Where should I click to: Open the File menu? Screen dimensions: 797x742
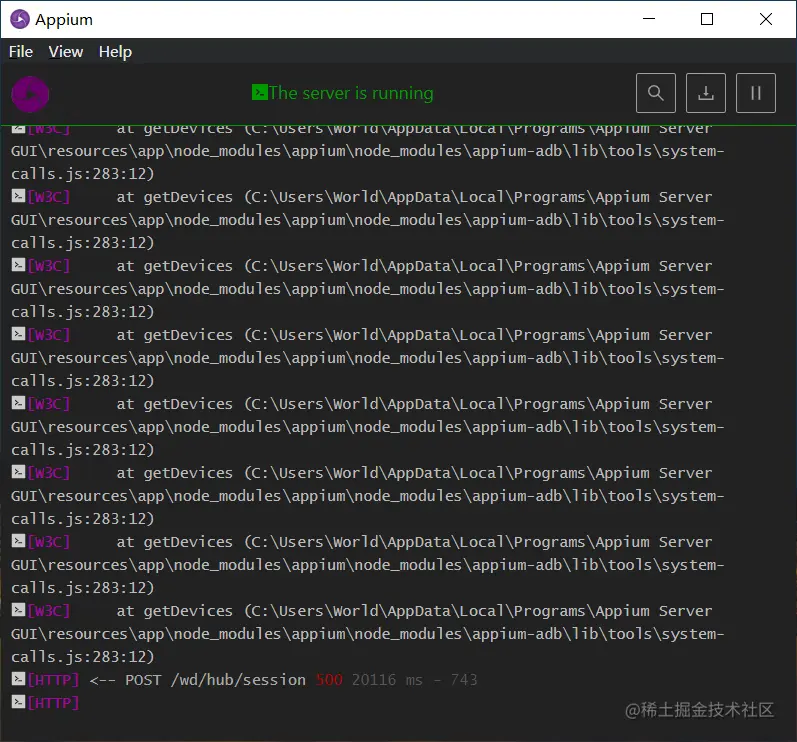coord(21,52)
